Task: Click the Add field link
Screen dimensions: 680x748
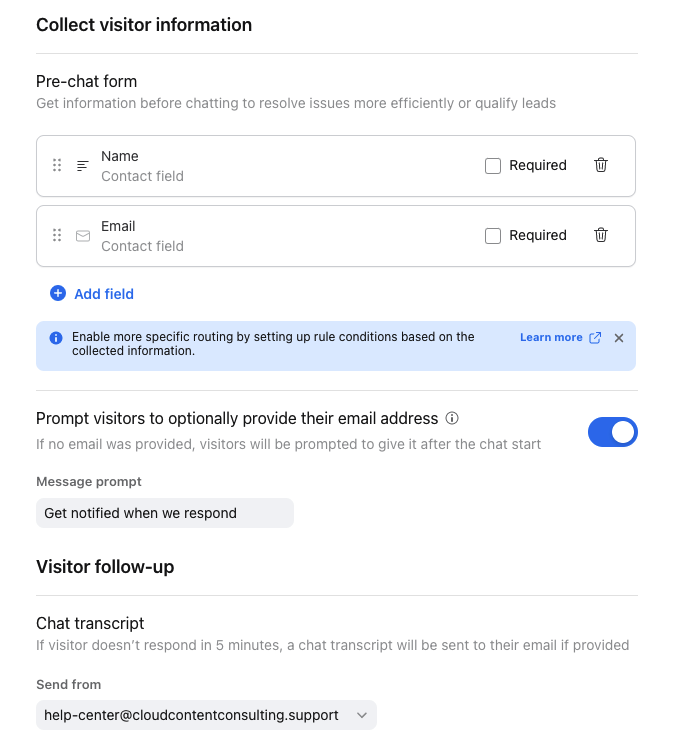Action: click(104, 294)
